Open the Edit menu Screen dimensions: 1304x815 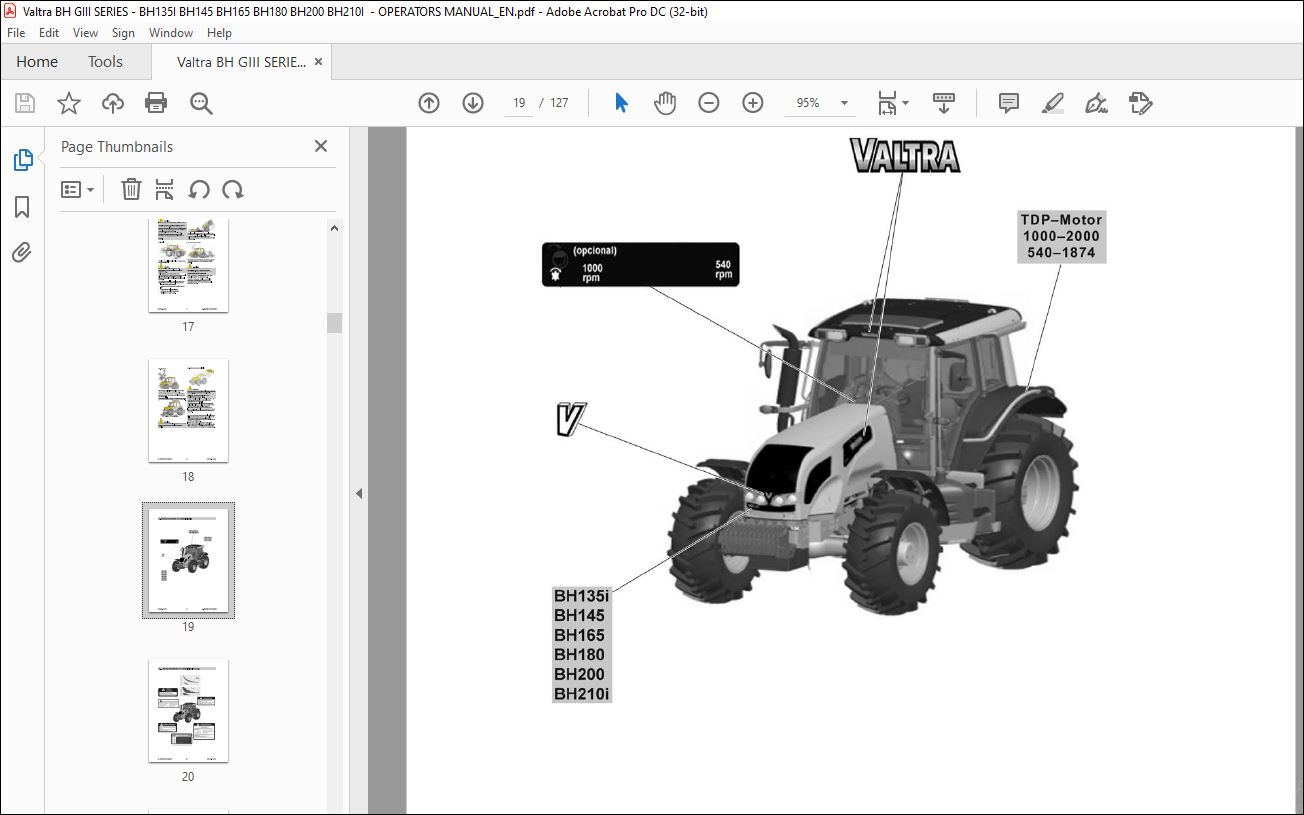[x=49, y=33]
